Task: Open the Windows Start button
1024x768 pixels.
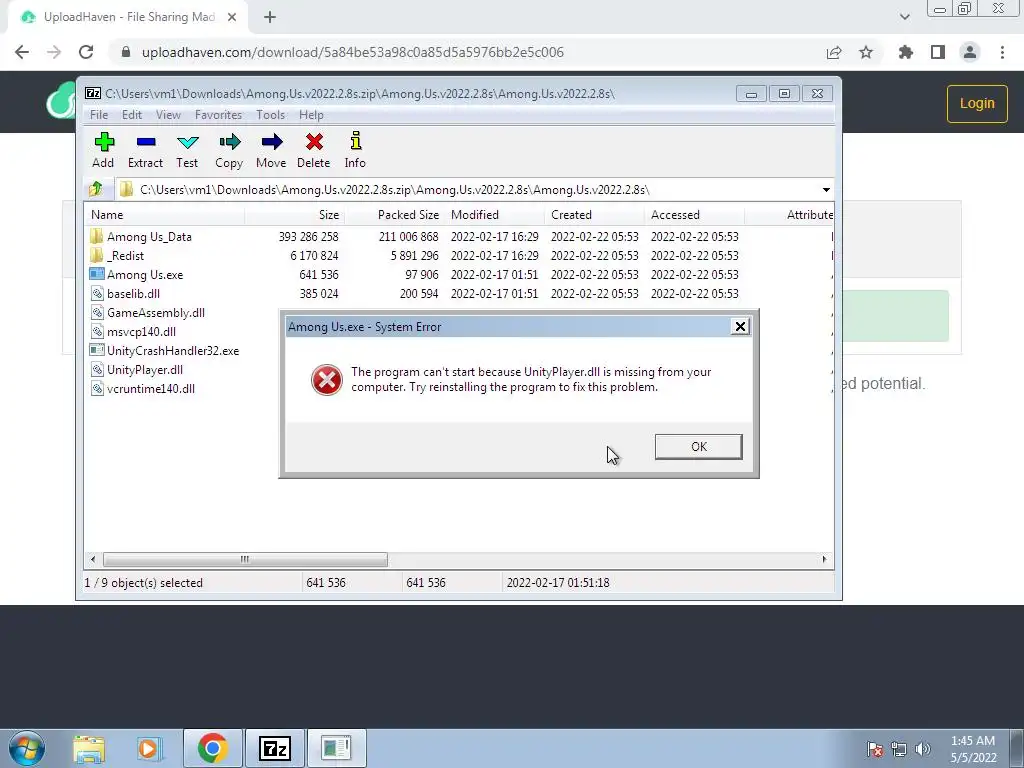Action: pyautogui.click(x=27, y=748)
